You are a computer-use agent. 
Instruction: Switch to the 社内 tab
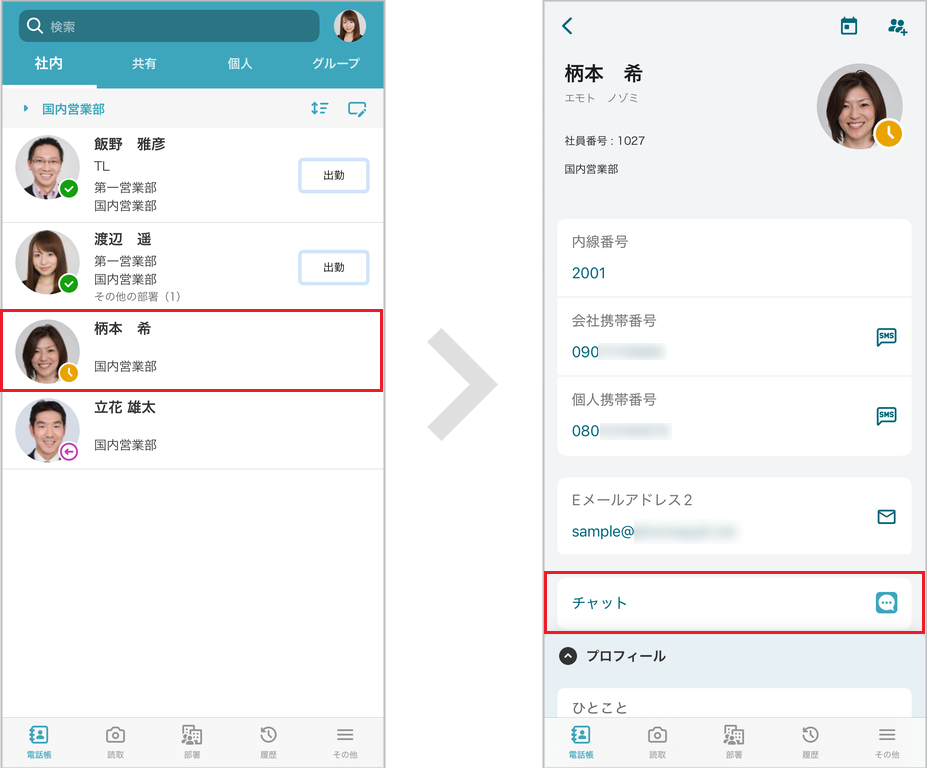click(48, 63)
